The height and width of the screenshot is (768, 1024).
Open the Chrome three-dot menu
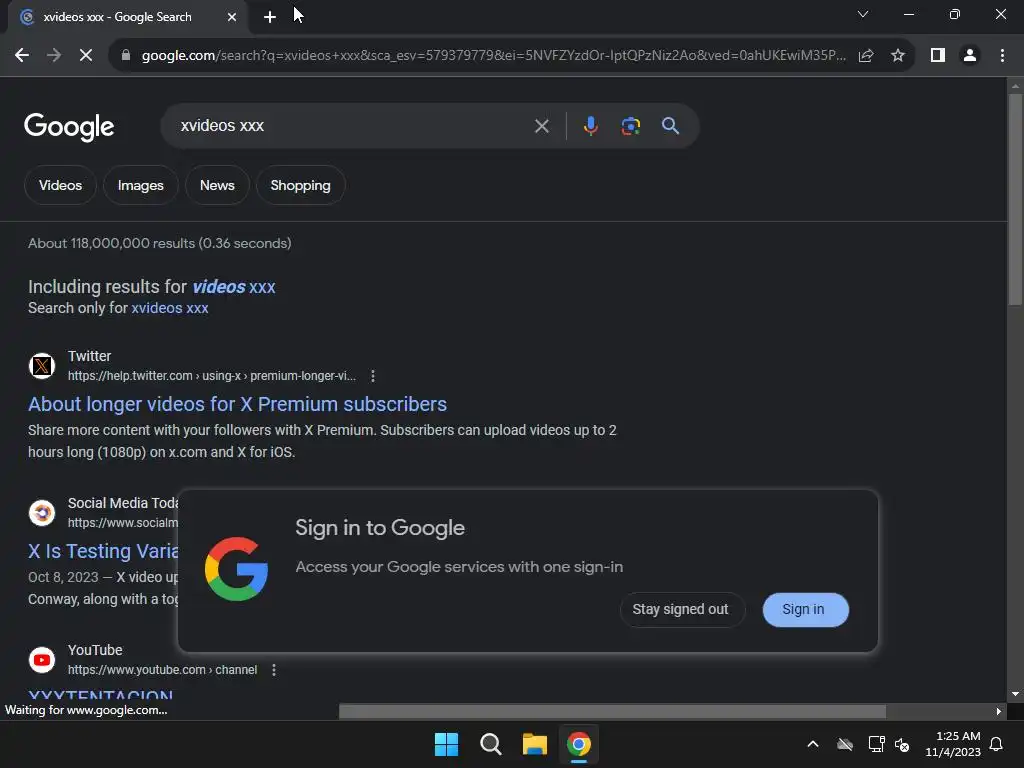click(x=1002, y=56)
